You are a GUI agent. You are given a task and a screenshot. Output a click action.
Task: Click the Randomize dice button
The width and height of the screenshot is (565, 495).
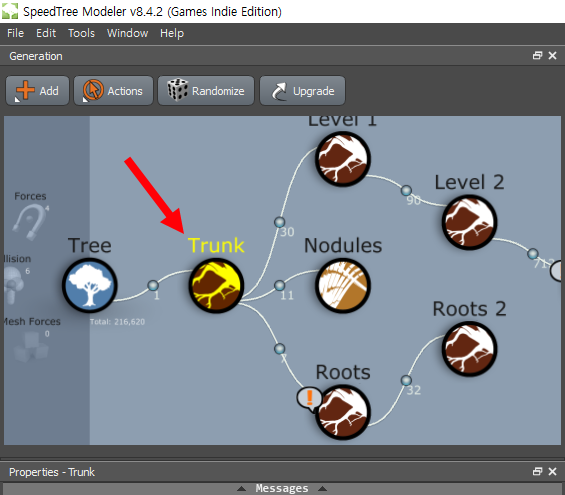206,90
